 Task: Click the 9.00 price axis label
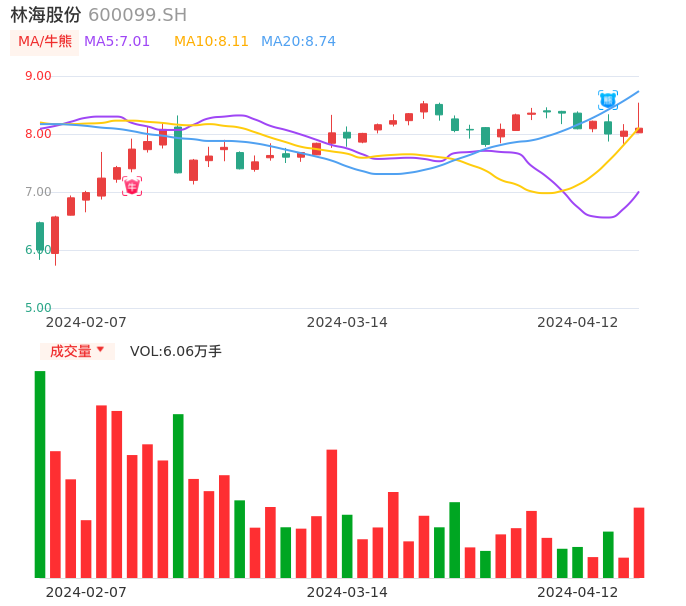[38, 76]
